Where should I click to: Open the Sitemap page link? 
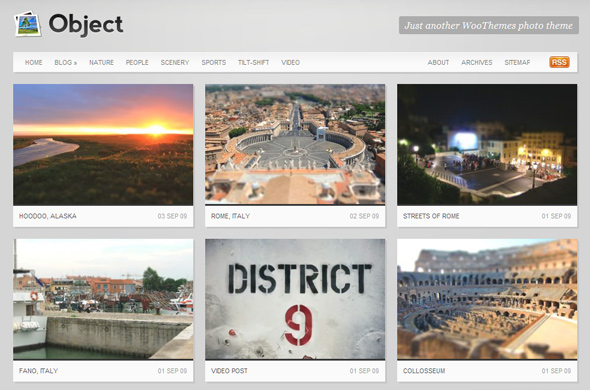click(517, 62)
